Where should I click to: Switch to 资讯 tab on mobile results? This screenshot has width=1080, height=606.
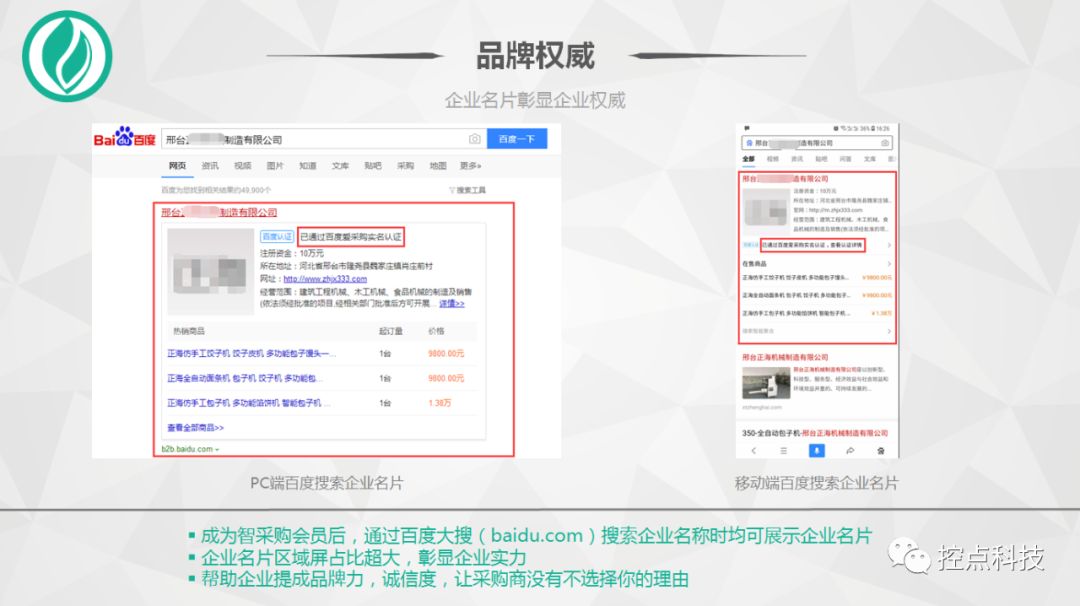pos(797,159)
